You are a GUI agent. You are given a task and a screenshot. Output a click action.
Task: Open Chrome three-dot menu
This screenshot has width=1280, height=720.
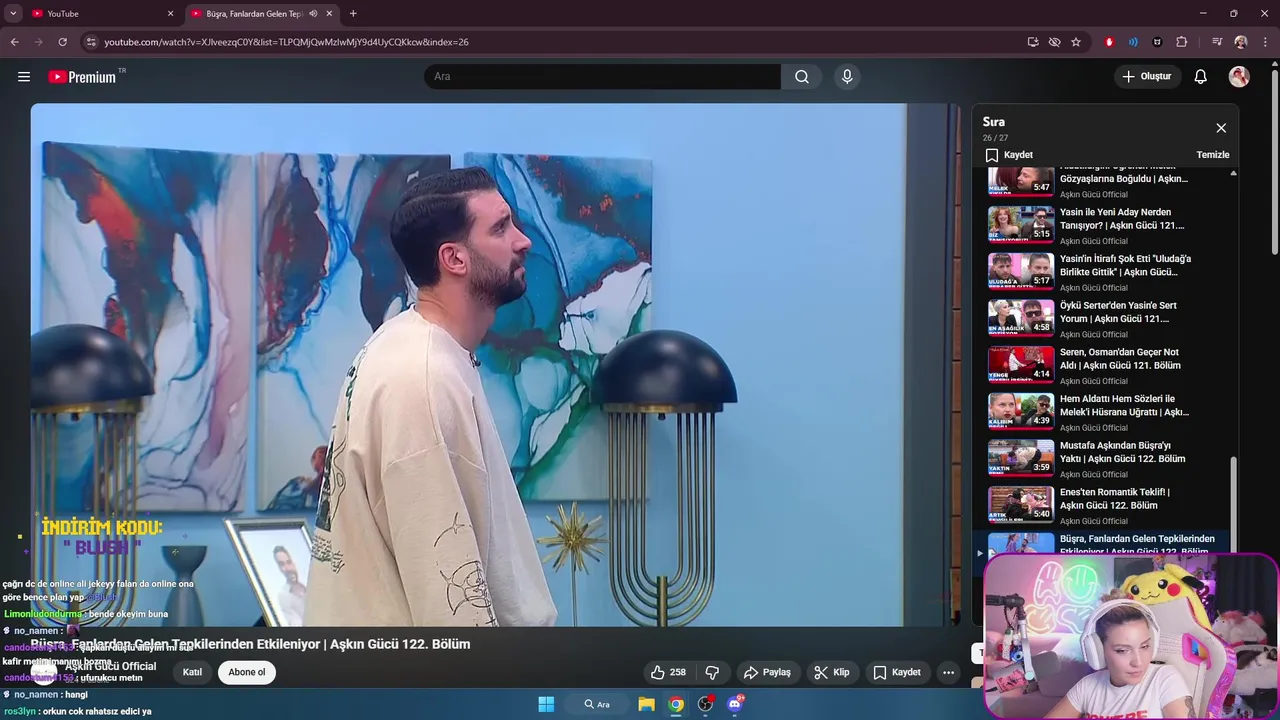pyautogui.click(x=1265, y=42)
